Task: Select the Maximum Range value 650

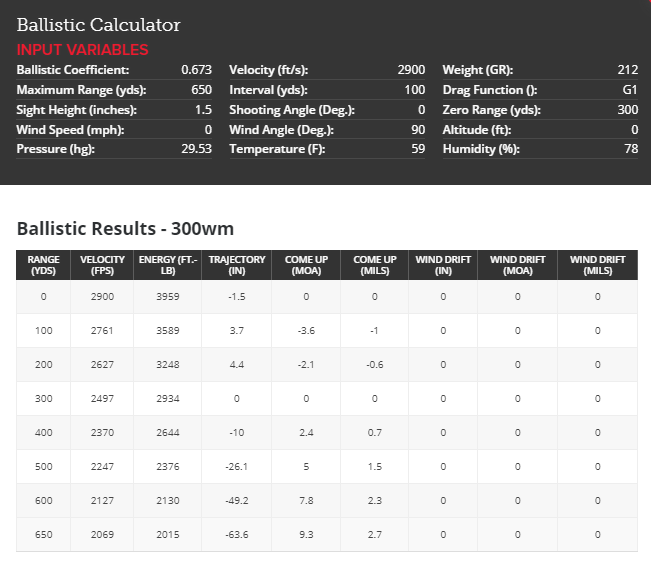Action: (203, 90)
